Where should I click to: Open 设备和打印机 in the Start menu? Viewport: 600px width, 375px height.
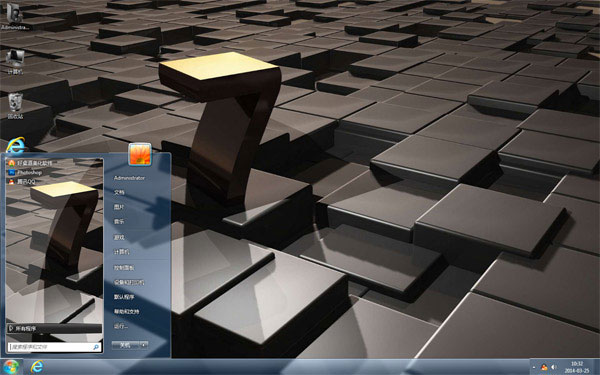129,282
